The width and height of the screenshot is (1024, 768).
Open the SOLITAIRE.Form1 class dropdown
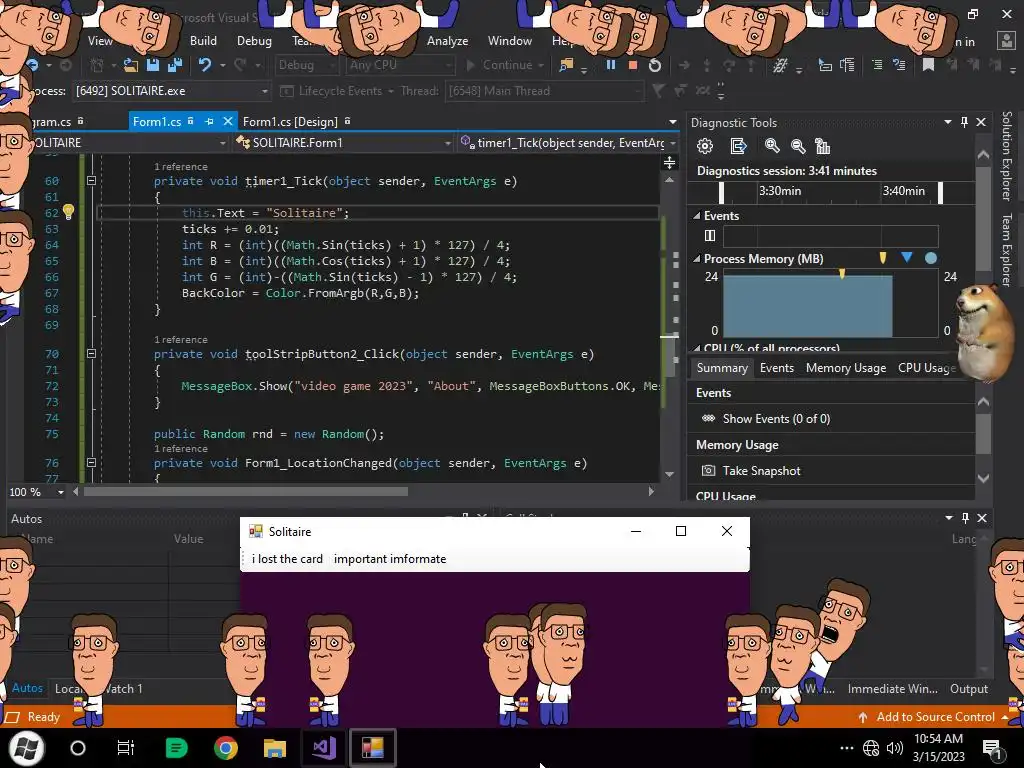click(x=344, y=142)
